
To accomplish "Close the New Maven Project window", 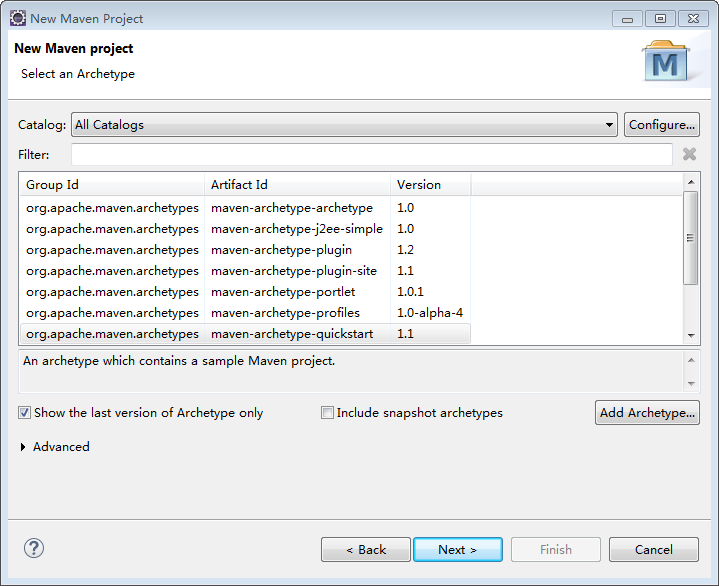I will 694,19.
